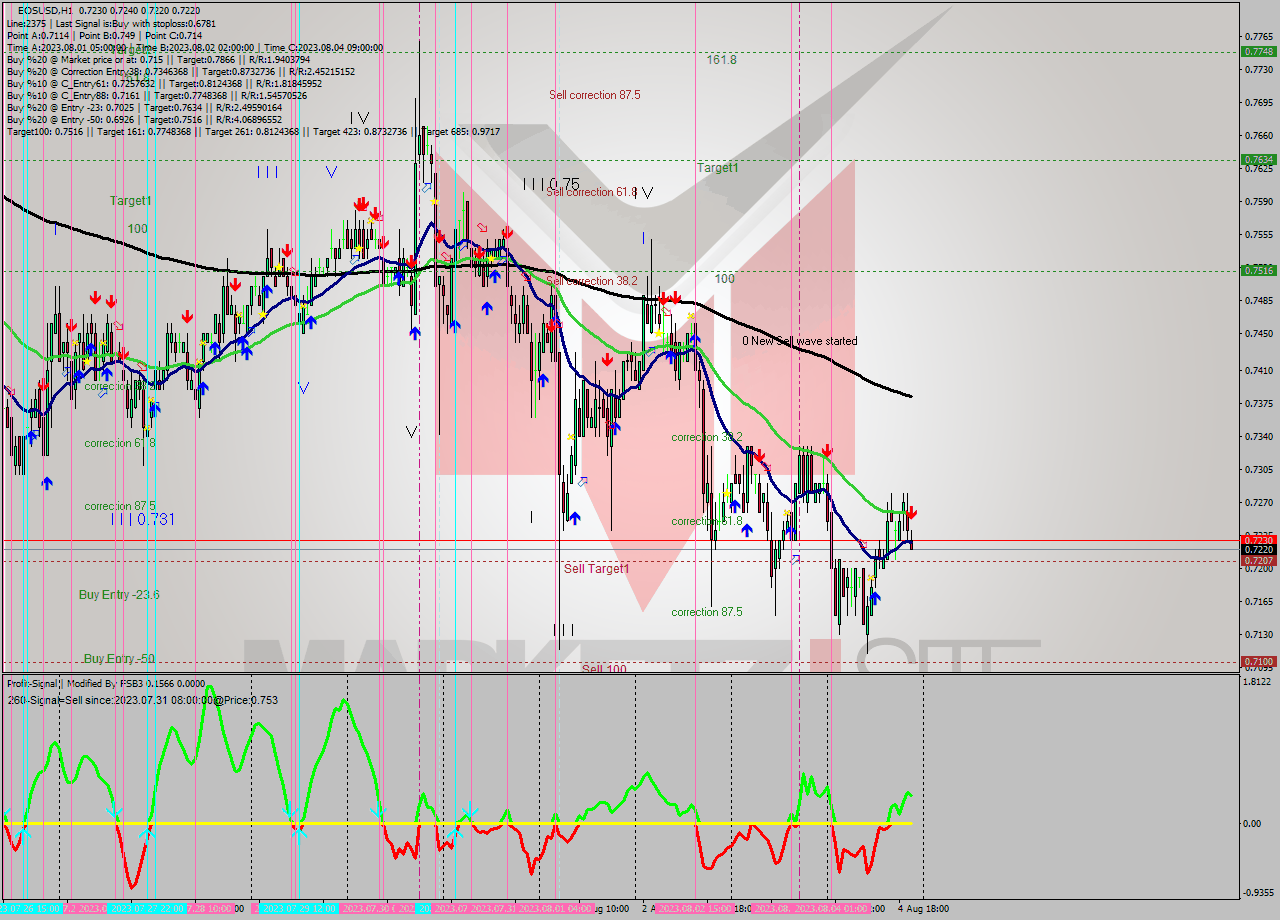Click the yellow star marker on a candlestick
The width and height of the screenshot is (1280, 920).
(434, 201)
